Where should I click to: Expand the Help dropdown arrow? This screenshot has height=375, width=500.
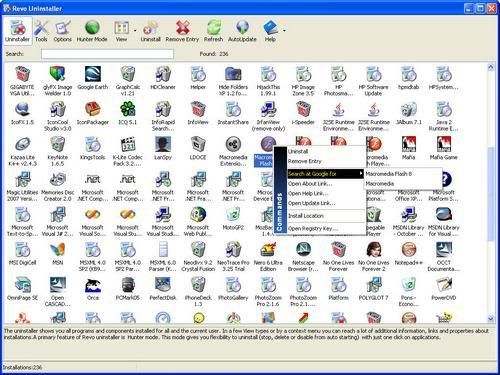284,31
